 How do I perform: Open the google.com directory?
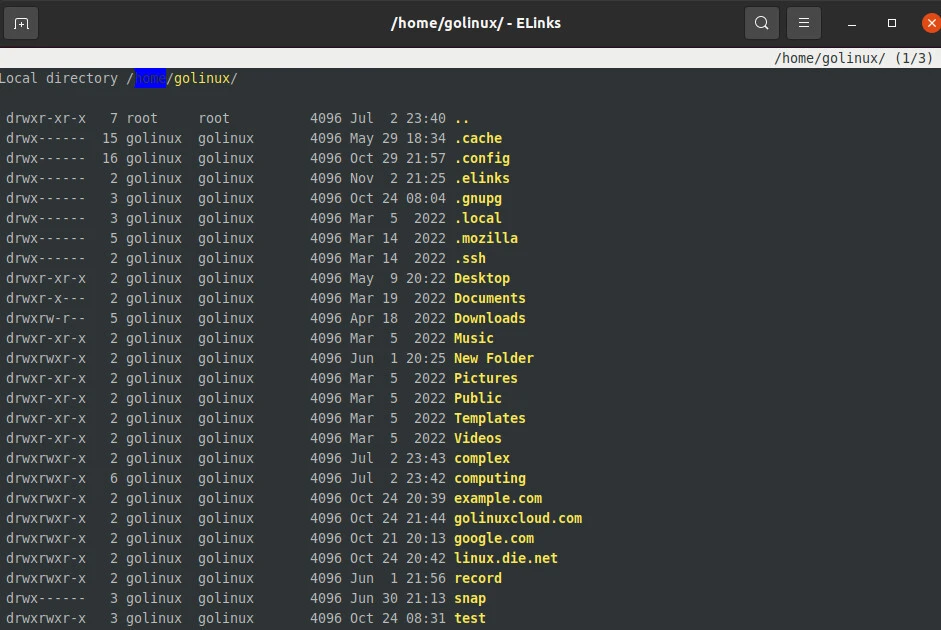[493, 538]
